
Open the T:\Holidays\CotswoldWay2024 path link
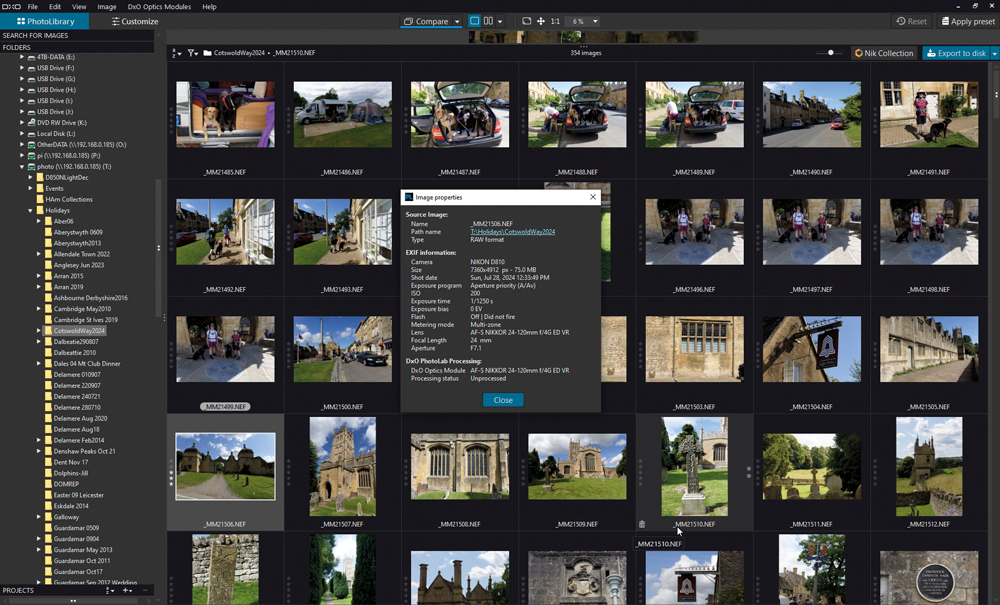pos(512,232)
